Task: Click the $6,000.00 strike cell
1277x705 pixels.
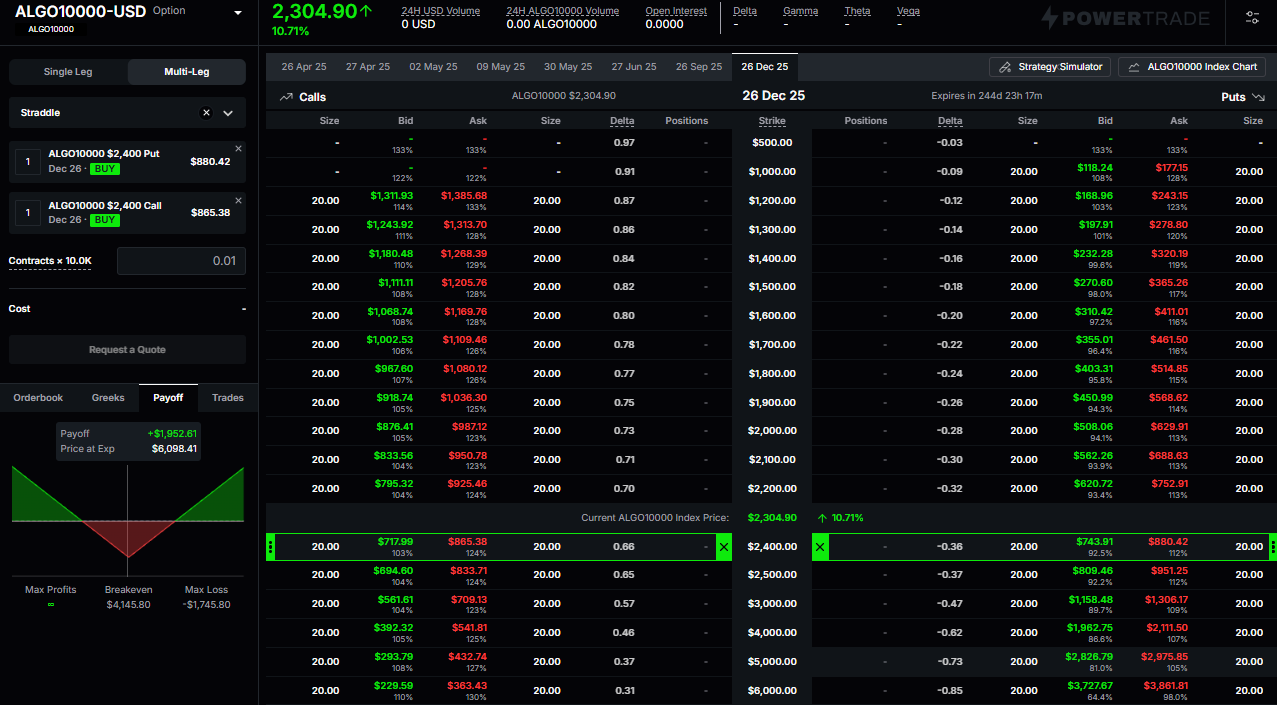Action: click(772, 690)
